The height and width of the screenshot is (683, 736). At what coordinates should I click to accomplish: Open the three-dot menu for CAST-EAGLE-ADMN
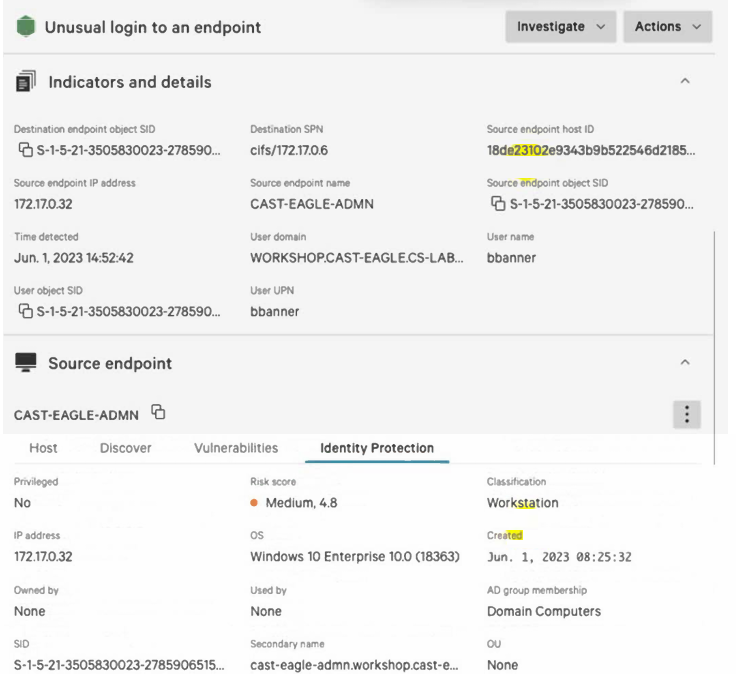tap(687, 414)
